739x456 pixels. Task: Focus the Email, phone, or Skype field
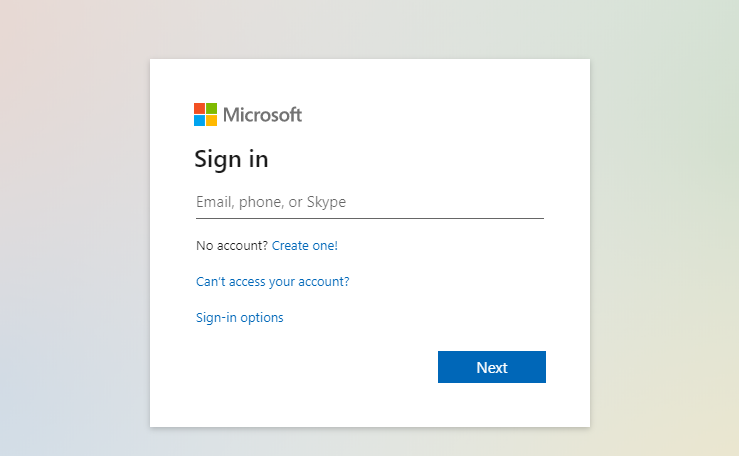369,202
